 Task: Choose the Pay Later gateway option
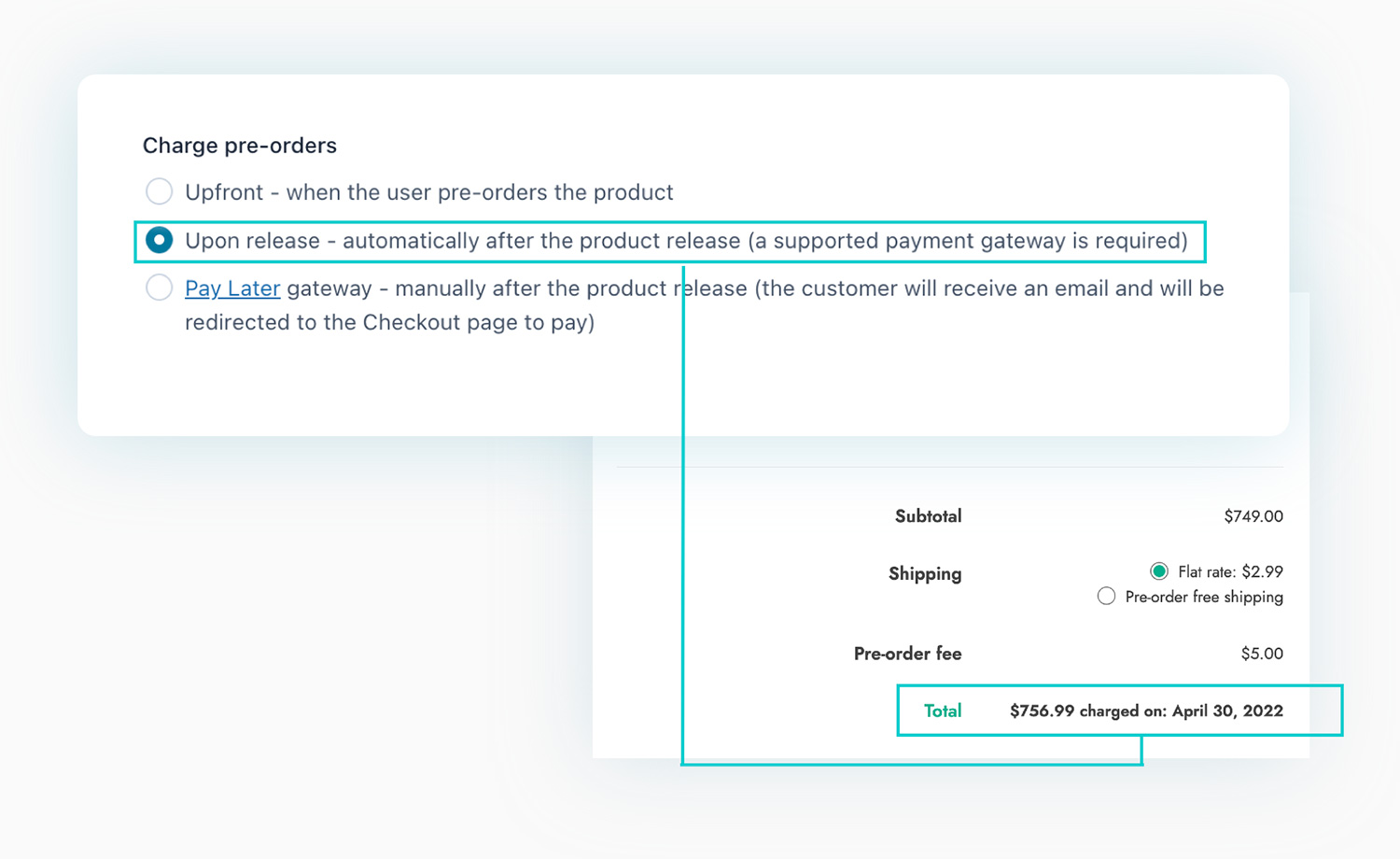[159, 288]
